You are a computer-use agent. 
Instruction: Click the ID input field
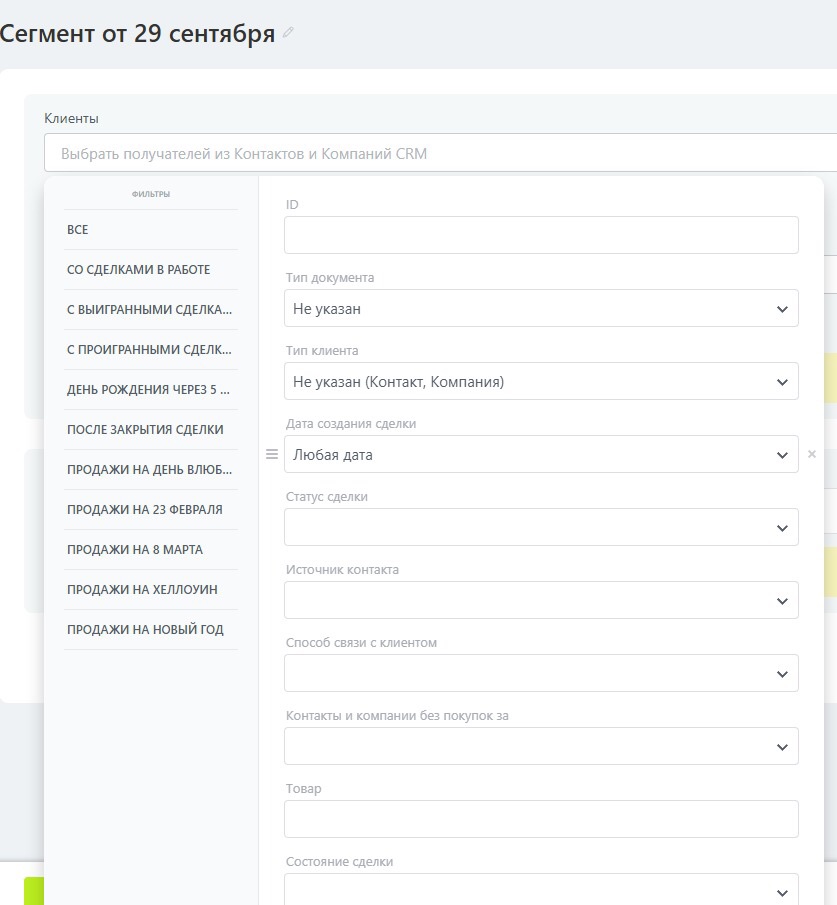tap(541, 236)
